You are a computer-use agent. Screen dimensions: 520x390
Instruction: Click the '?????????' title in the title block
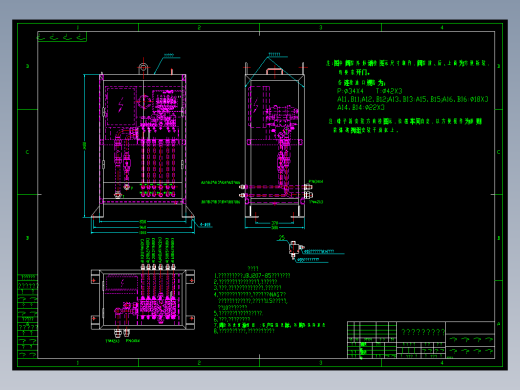(423, 332)
